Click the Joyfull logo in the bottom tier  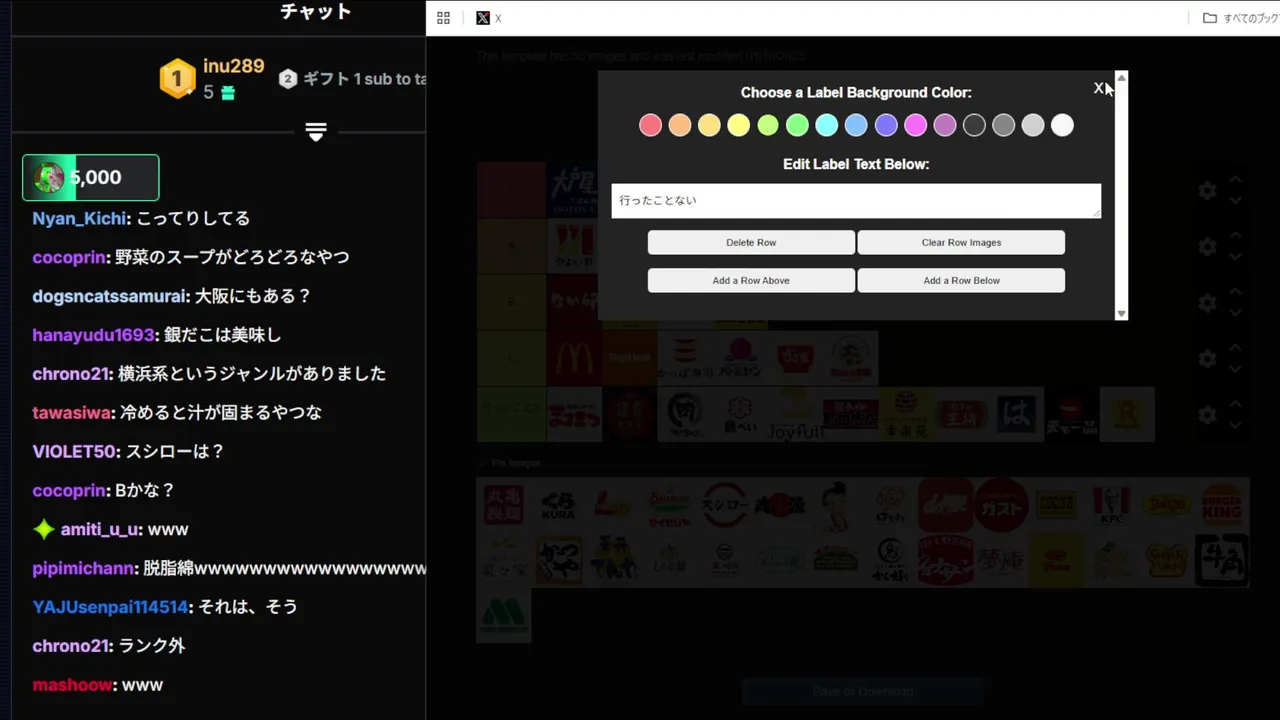[795, 414]
